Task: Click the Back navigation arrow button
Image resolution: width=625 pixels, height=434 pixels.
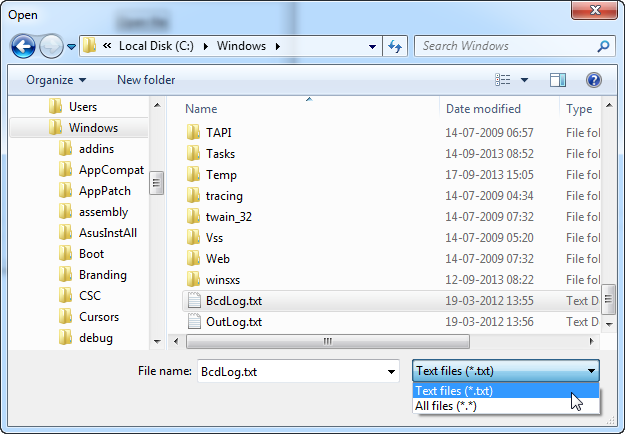Action: point(24,46)
